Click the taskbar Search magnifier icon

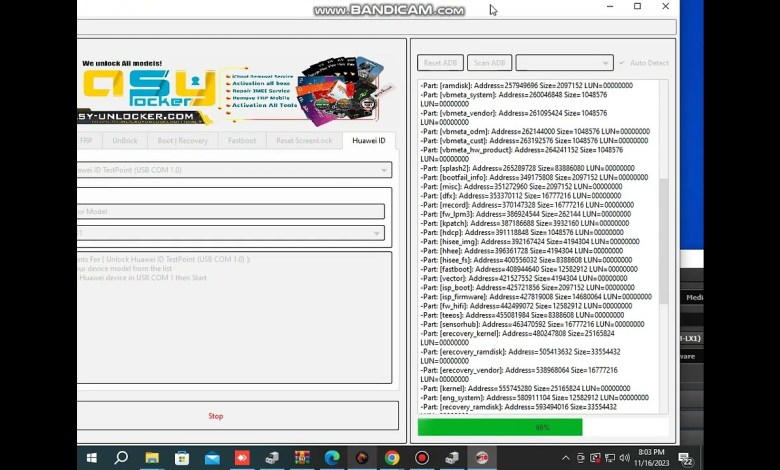[x=121, y=458]
